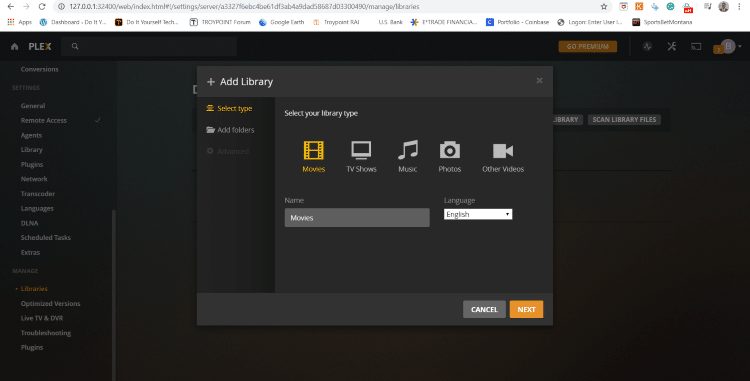Screen dimensions: 750x381
Task: Open the Chrome three-dot menu
Action: pos(739,7)
